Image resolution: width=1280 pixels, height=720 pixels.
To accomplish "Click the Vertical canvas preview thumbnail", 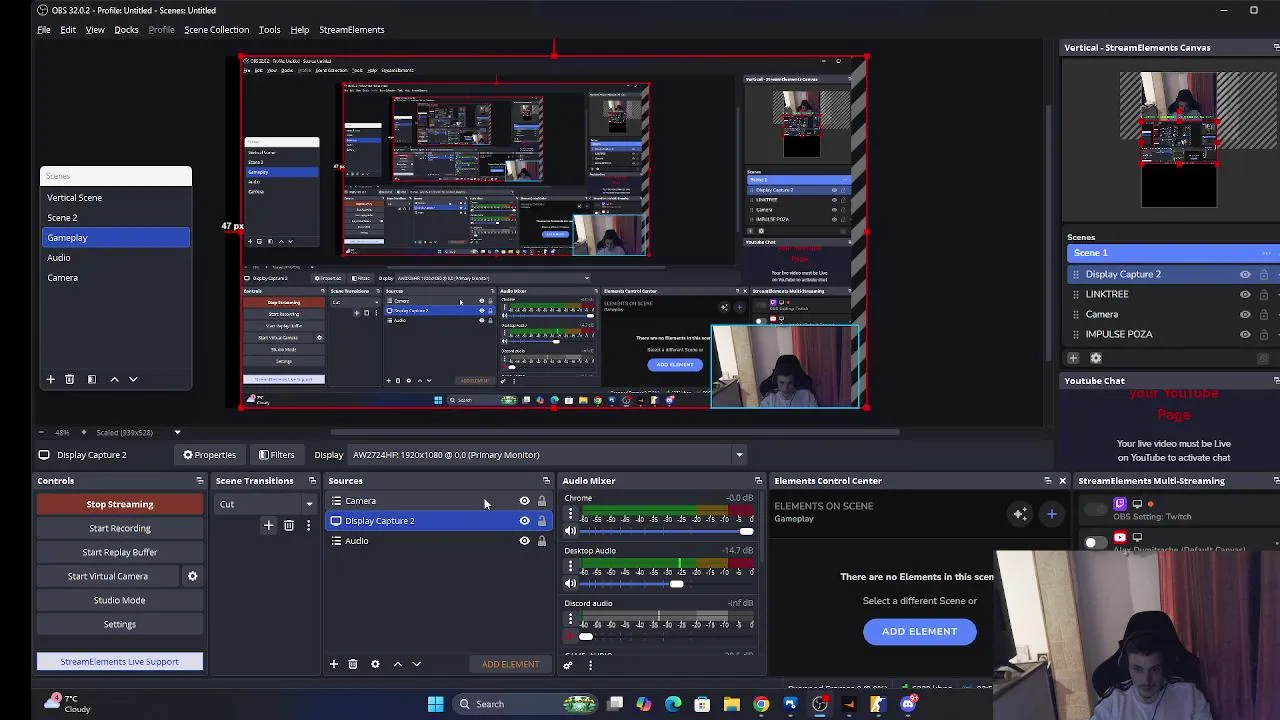I will click(1178, 139).
